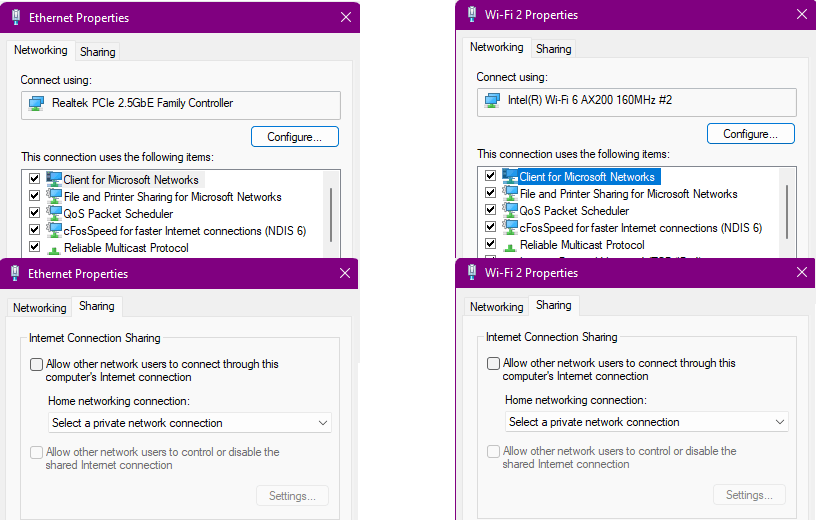This screenshot has width=816, height=520.
Task: Enable Internet Connection Sharing in Wi-Fi 2 Sharing window
Action: point(493,363)
